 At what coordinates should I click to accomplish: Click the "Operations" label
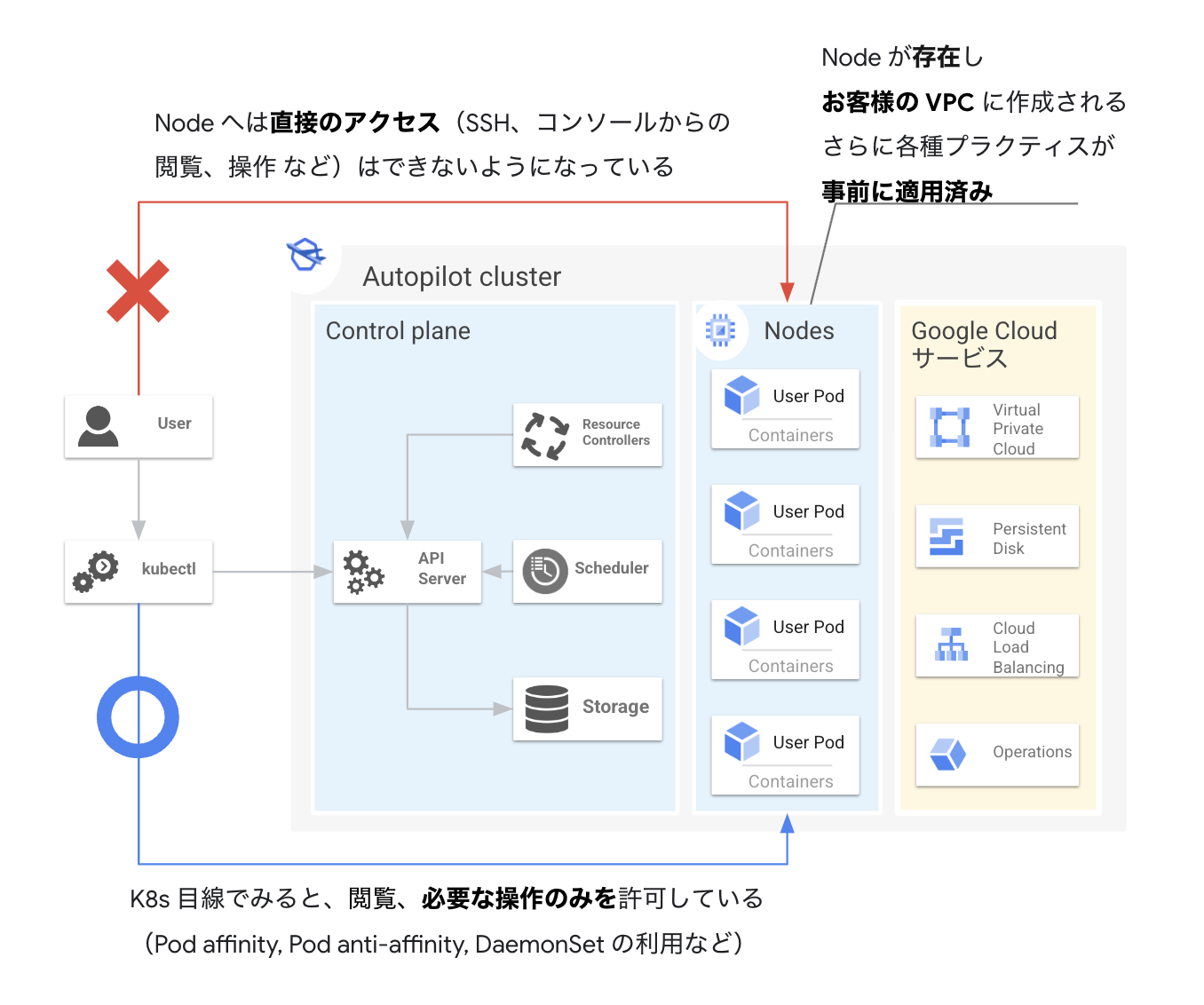pyautogui.click(x=1032, y=752)
